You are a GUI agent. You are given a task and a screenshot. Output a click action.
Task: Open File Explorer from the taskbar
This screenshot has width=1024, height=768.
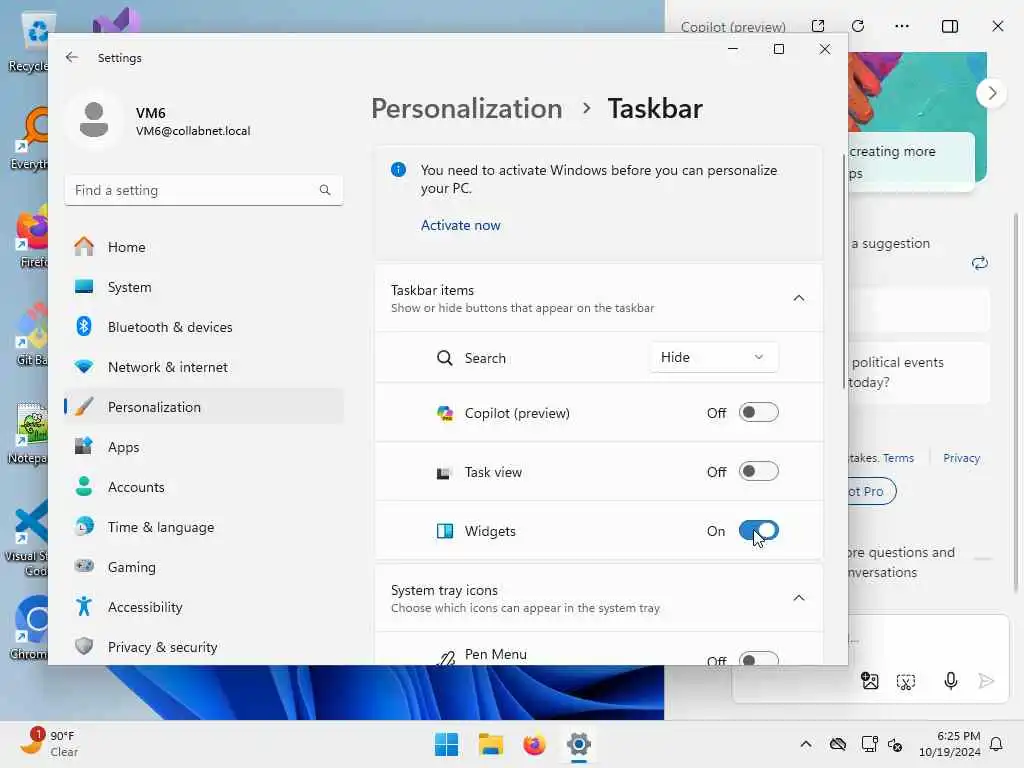[490, 744]
